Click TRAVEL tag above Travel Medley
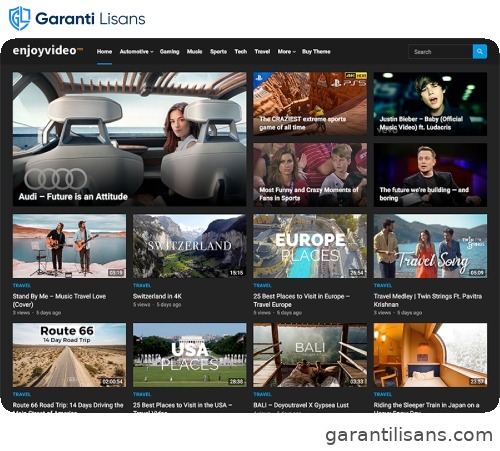Screen dimensions: 500x451 [x=383, y=285]
